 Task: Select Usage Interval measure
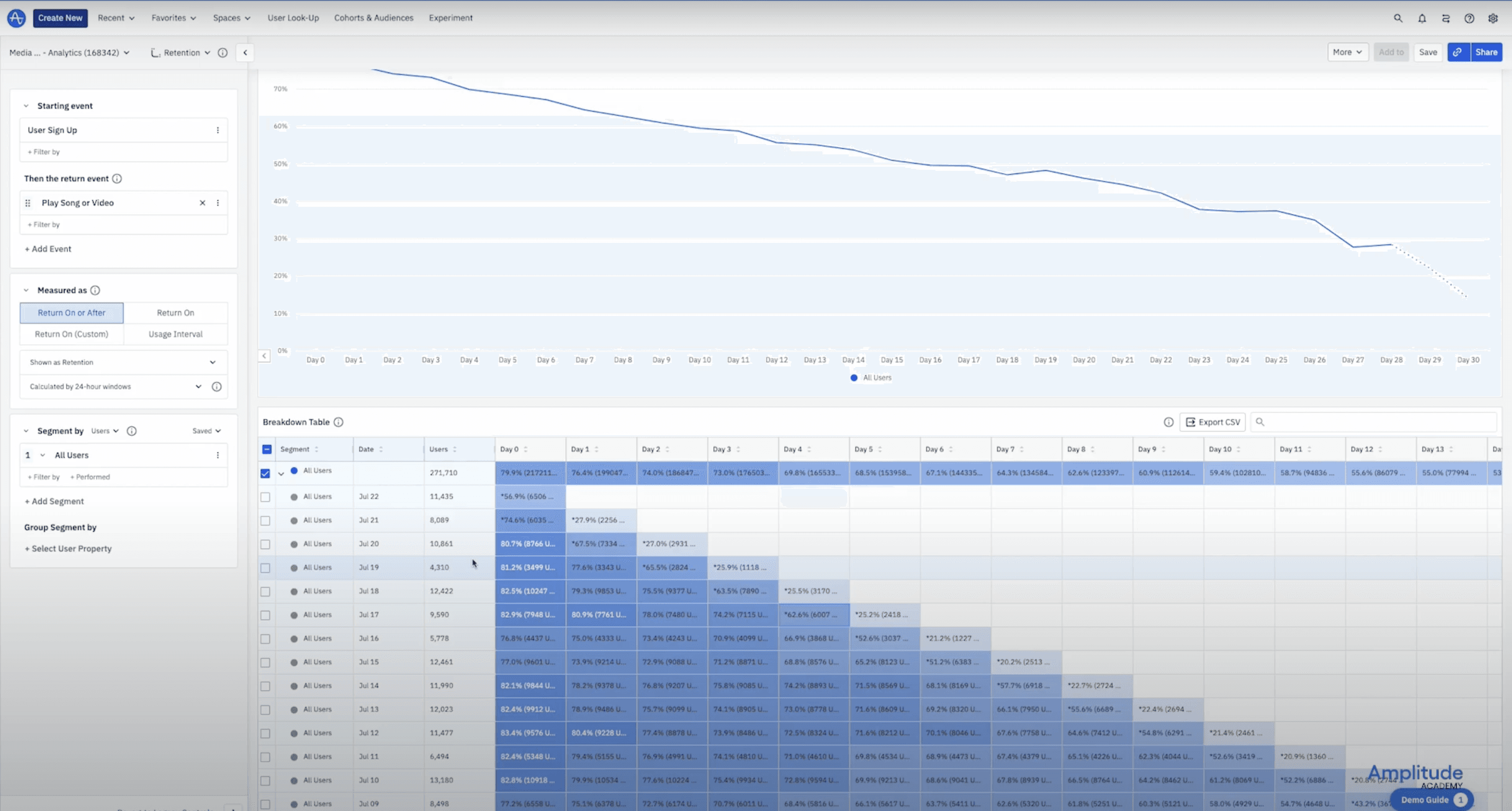[175, 334]
